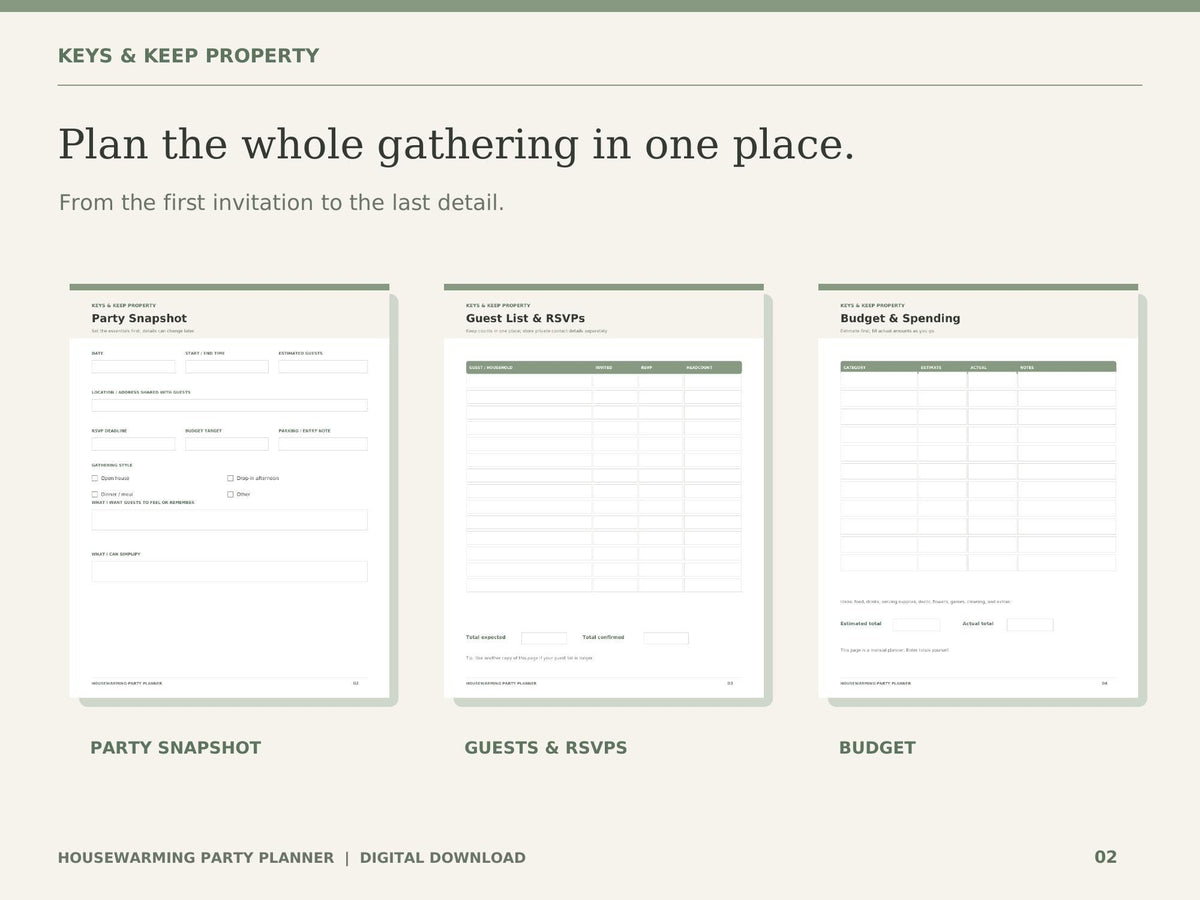
Task: Click the 'Actual total' field
Action: pyautogui.click(x=1030, y=625)
